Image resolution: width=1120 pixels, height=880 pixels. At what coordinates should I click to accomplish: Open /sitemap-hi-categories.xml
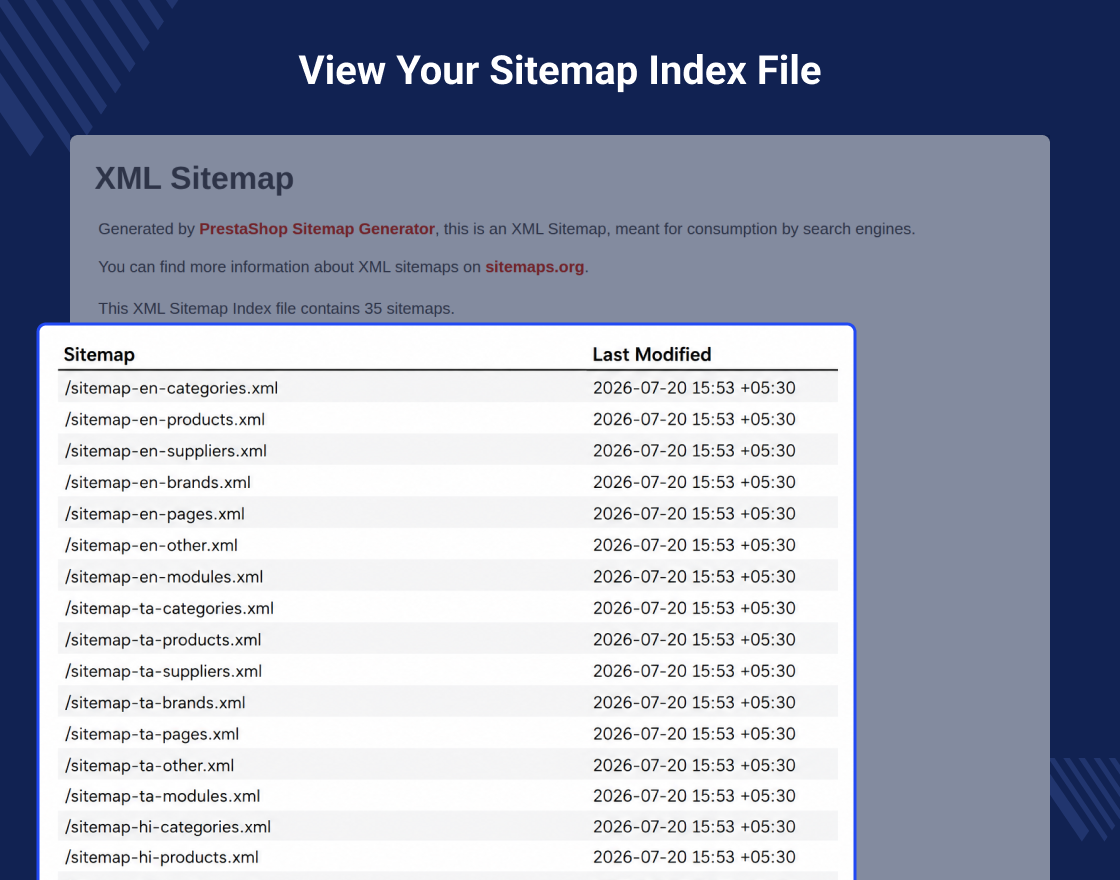[168, 826]
